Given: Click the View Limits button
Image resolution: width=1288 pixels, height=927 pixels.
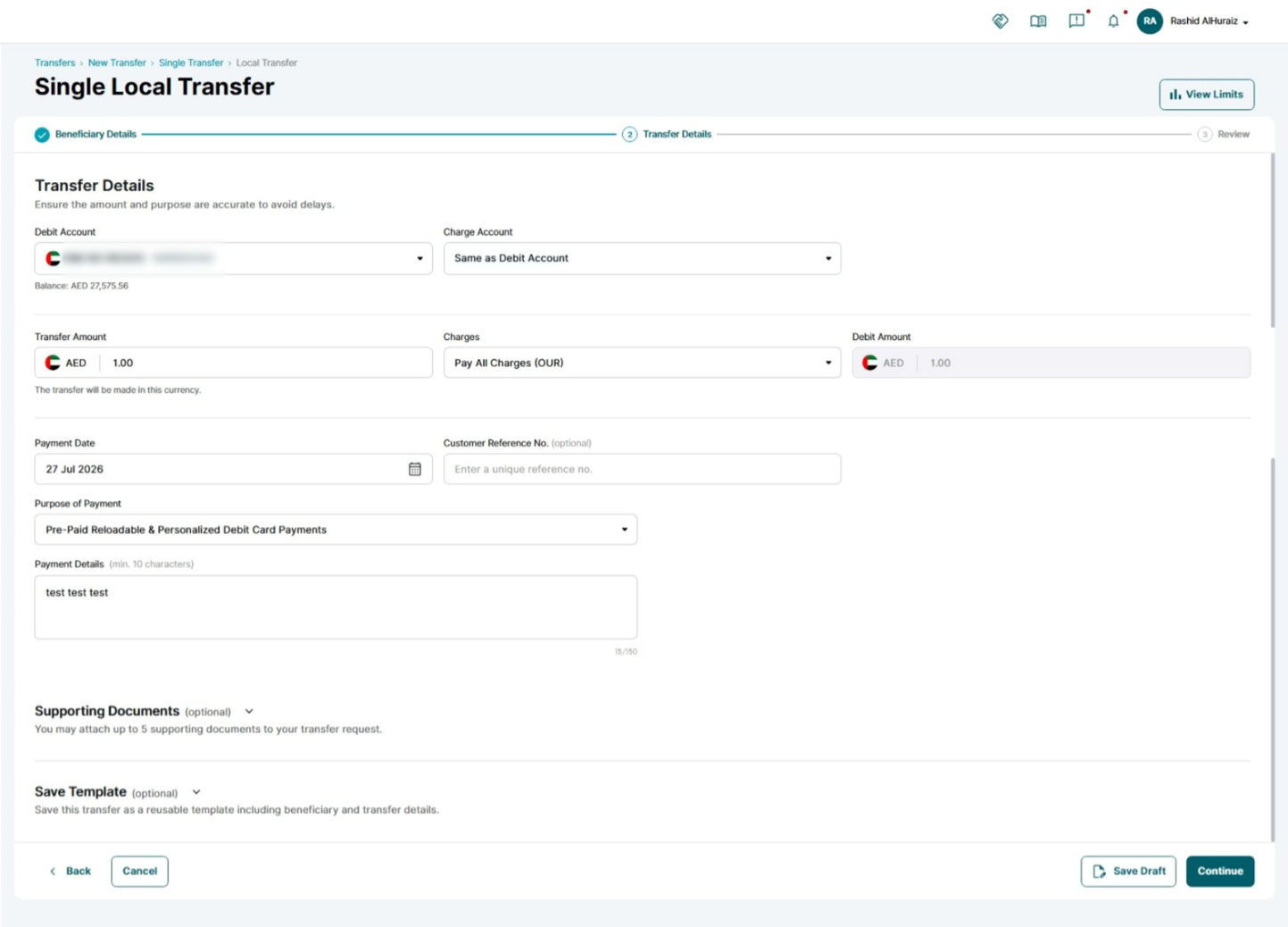Looking at the screenshot, I should click(x=1206, y=94).
